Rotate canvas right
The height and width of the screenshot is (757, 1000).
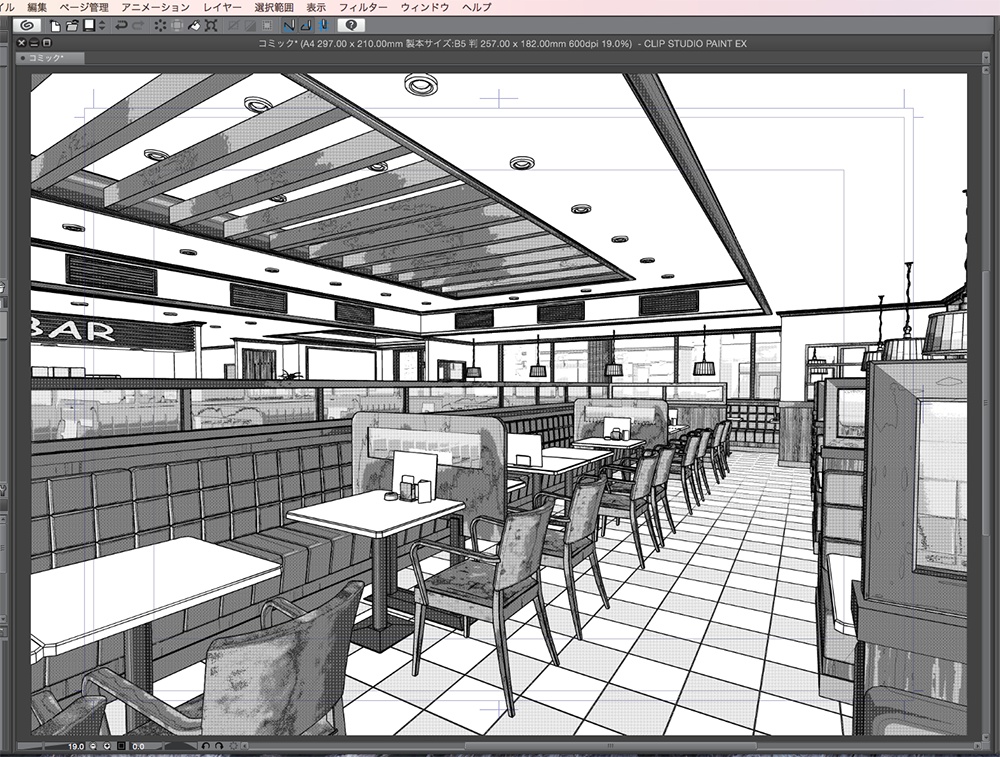[x=219, y=746]
